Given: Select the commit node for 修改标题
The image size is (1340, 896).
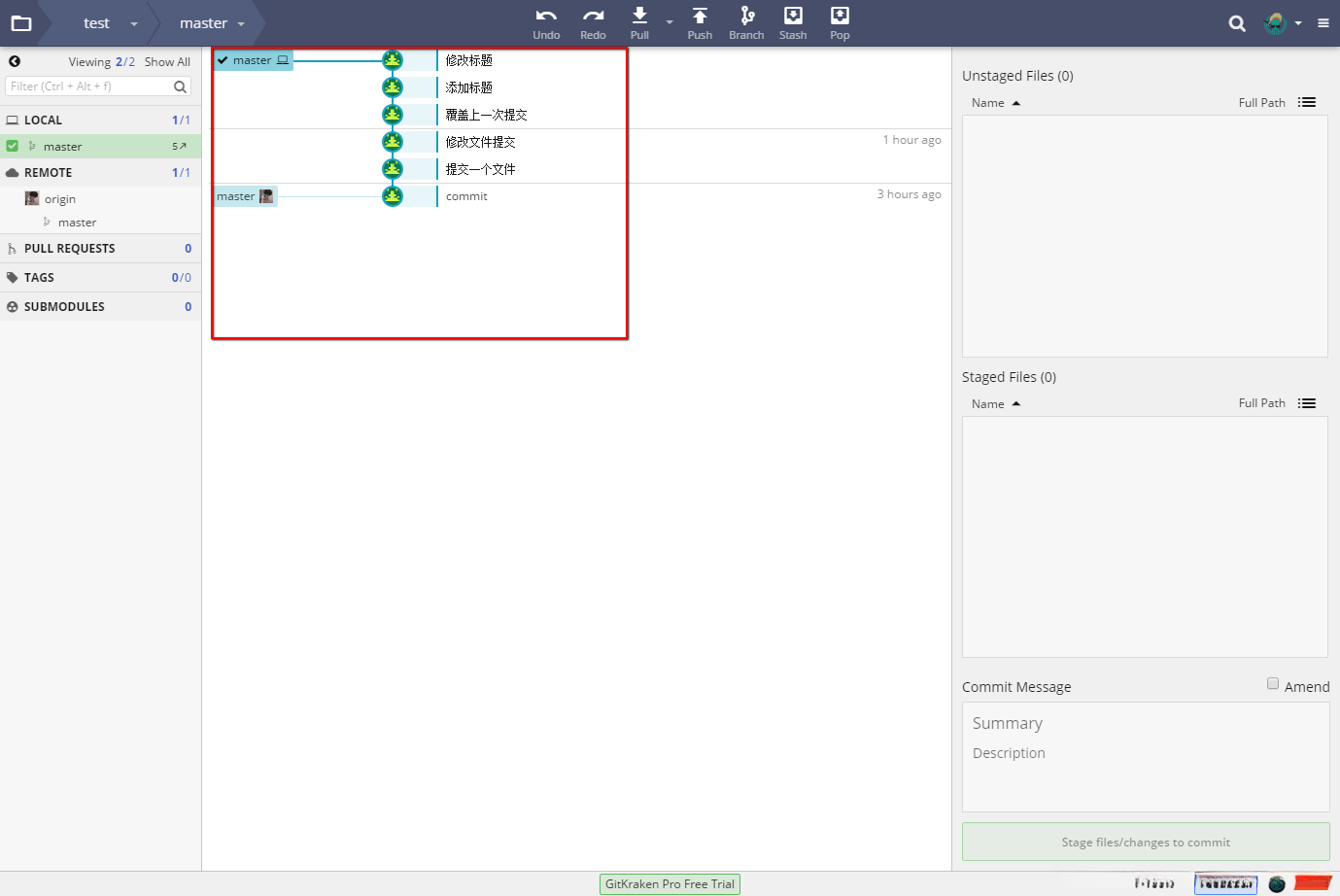Looking at the screenshot, I should coord(393,60).
